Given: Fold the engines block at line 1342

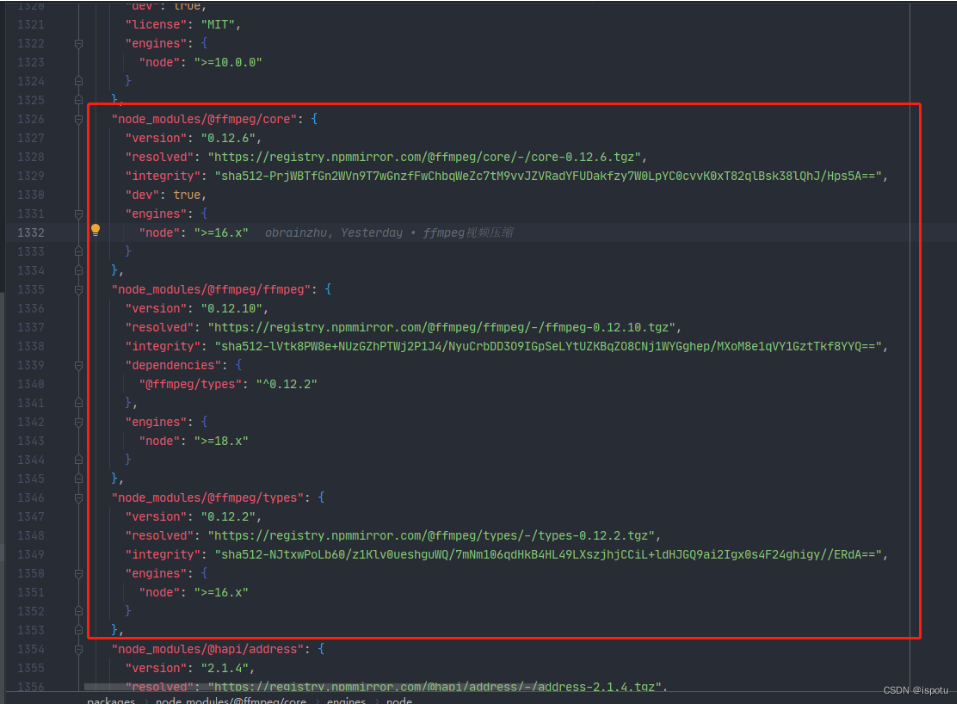Looking at the screenshot, I should (79, 422).
